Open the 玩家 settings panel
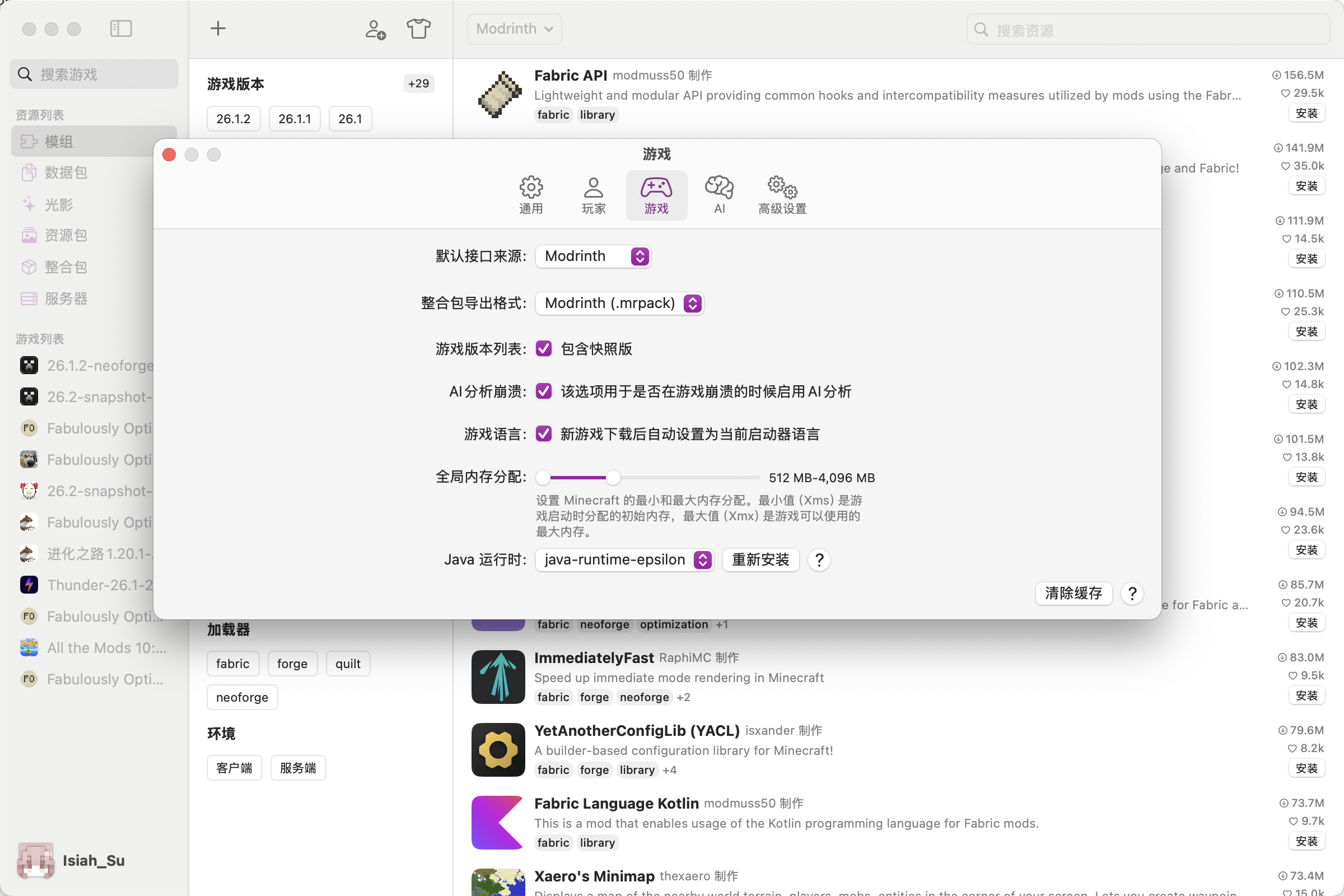The height and width of the screenshot is (896, 1344). [594, 194]
